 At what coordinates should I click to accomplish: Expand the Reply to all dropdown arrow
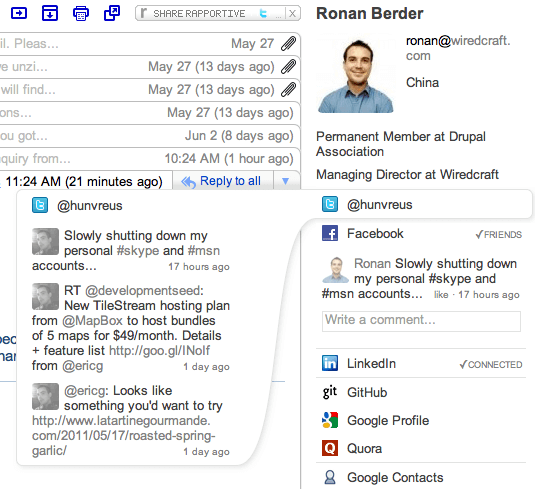pos(286,181)
